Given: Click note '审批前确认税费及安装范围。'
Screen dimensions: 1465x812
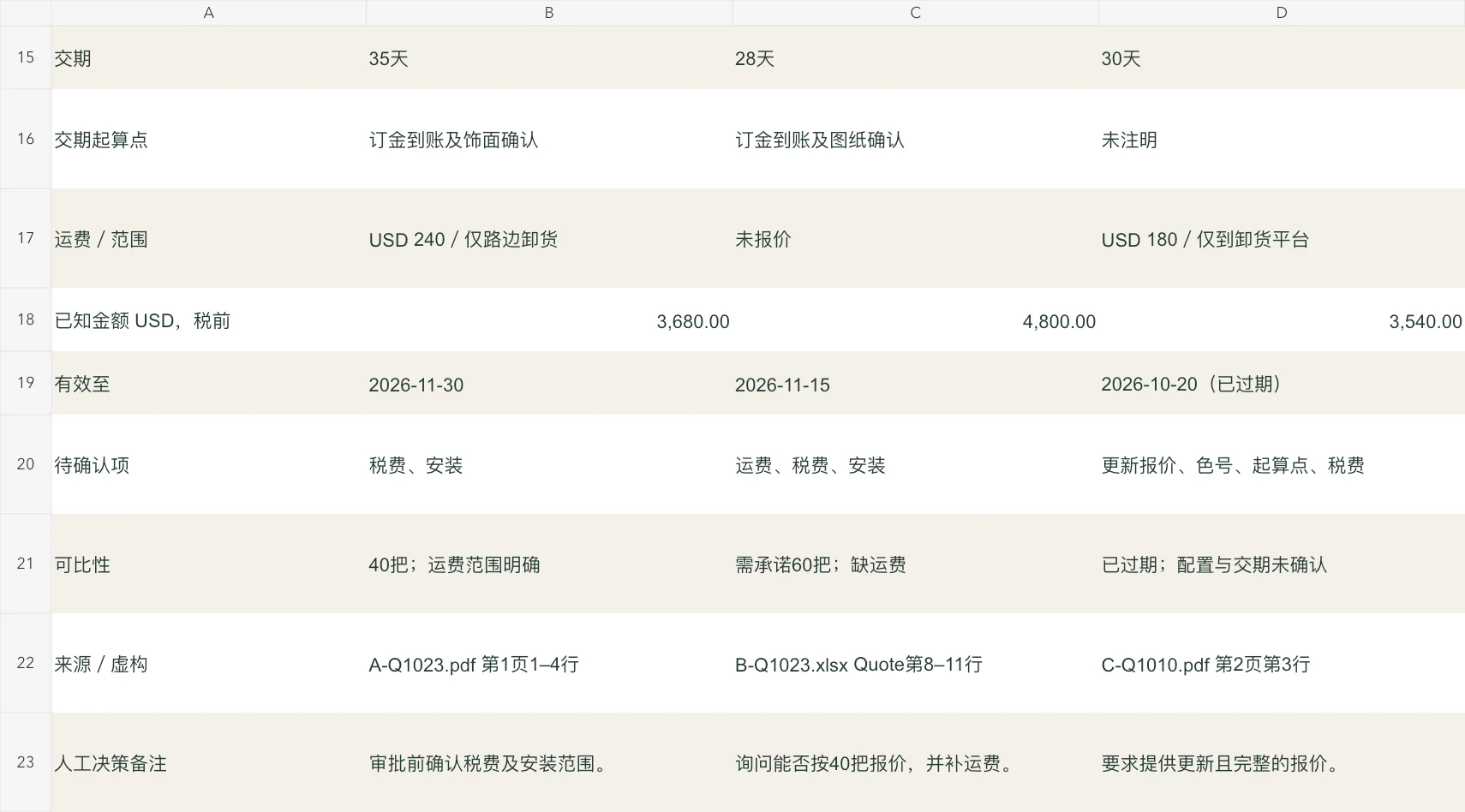Looking at the screenshot, I should pos(549,762).
